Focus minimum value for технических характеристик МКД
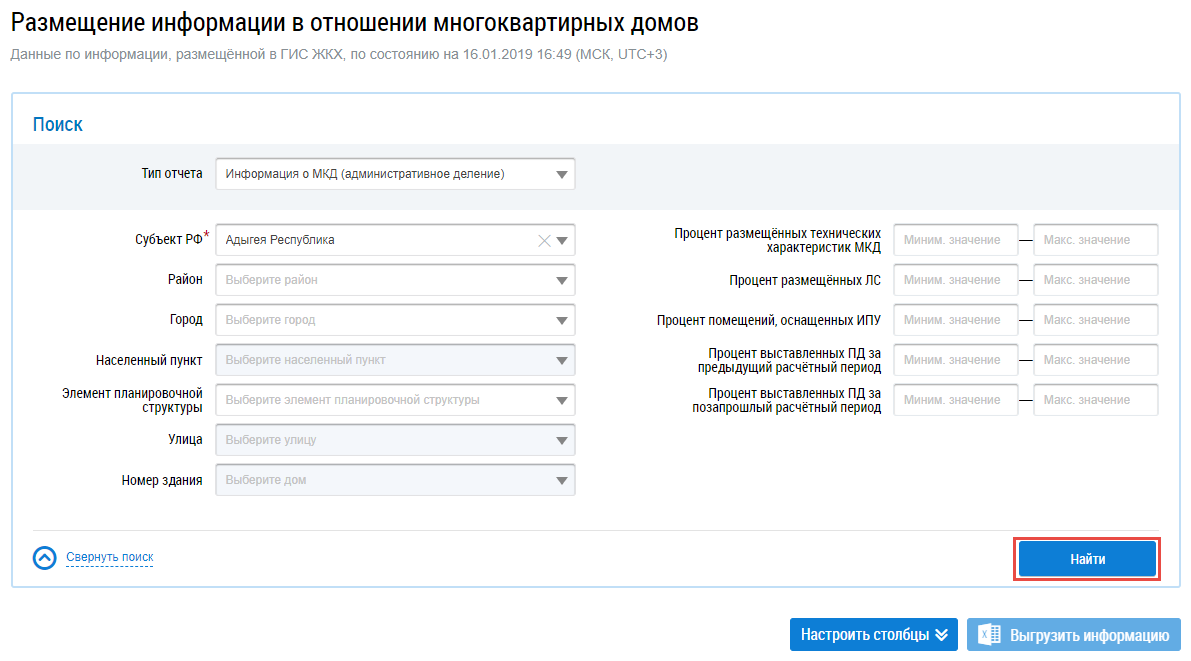 955,240
